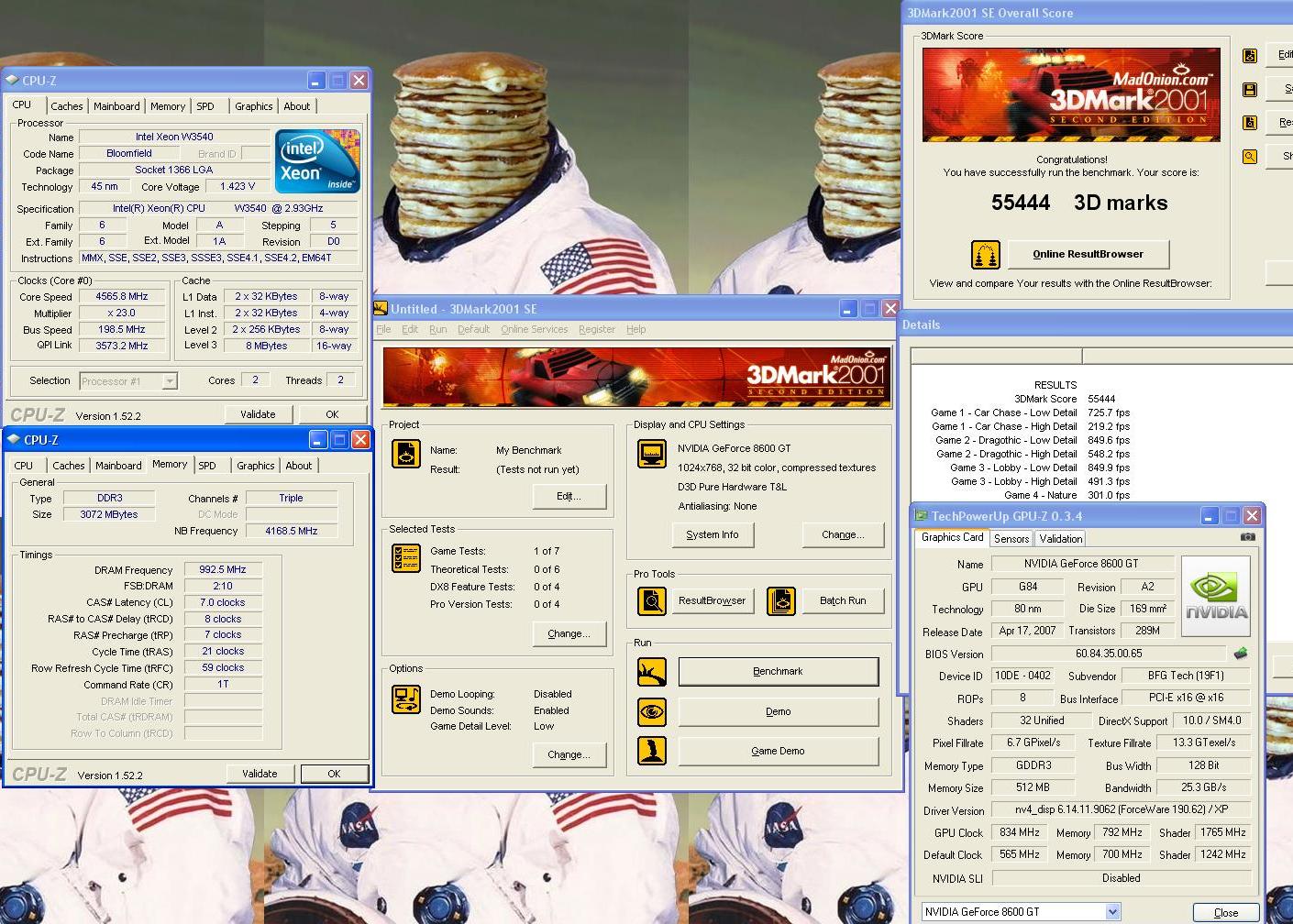Click the GPU-Z screenshot camera icon
This screenshot has width=1293, height=924.
coord(1248,537)
